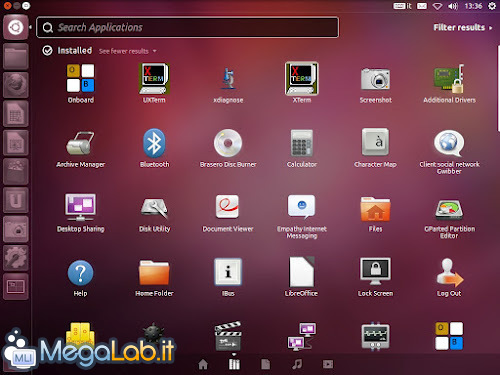The image size is (500, 375).
Task: Open Calculator
Action: (x=302, y=148)
